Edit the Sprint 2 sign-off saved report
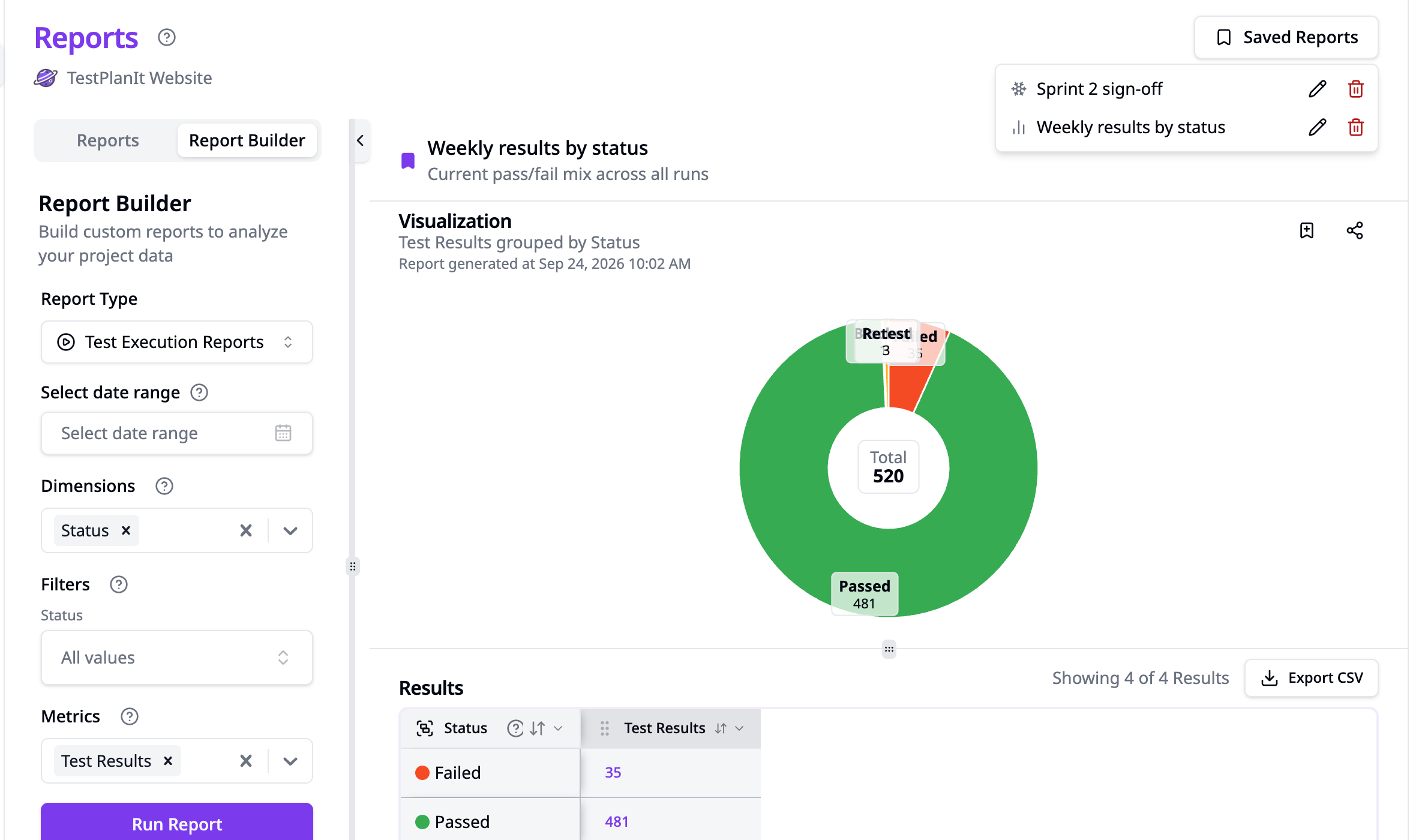1428x840 pixels. (1317, 89)
